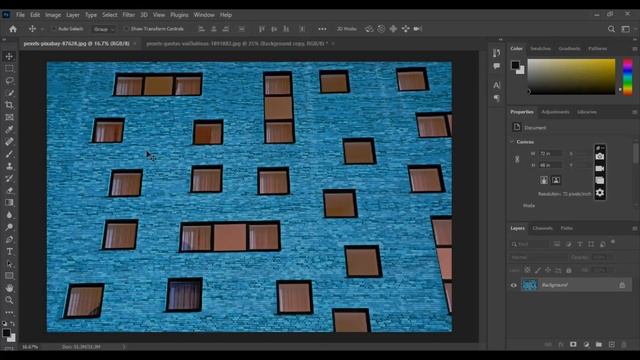Click the three-dots more options in options bar
Screen dimensions: 640x360
[x=322, y=29]
